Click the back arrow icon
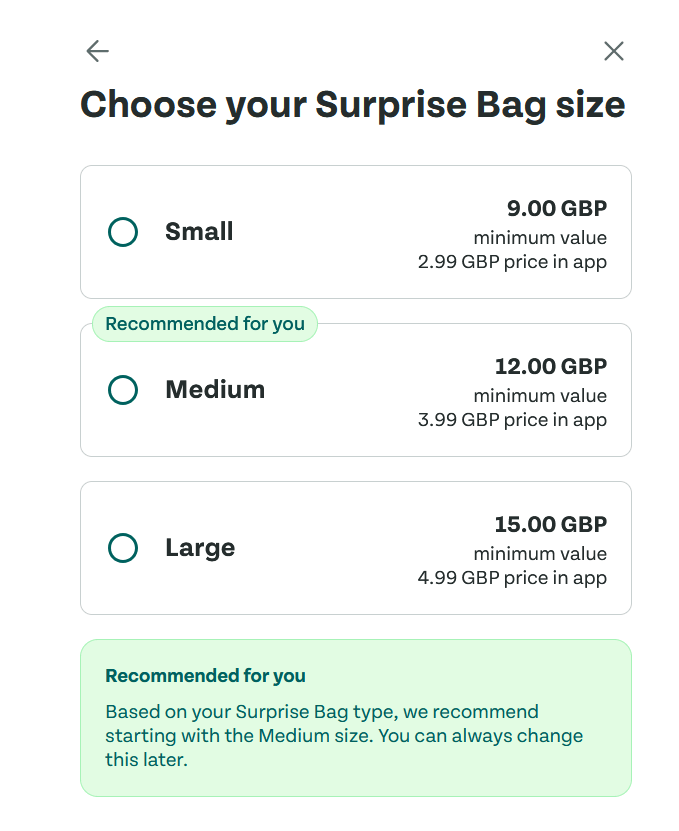Image resolution: width=679 pixels, height=831 pixels. click(97, 51)
